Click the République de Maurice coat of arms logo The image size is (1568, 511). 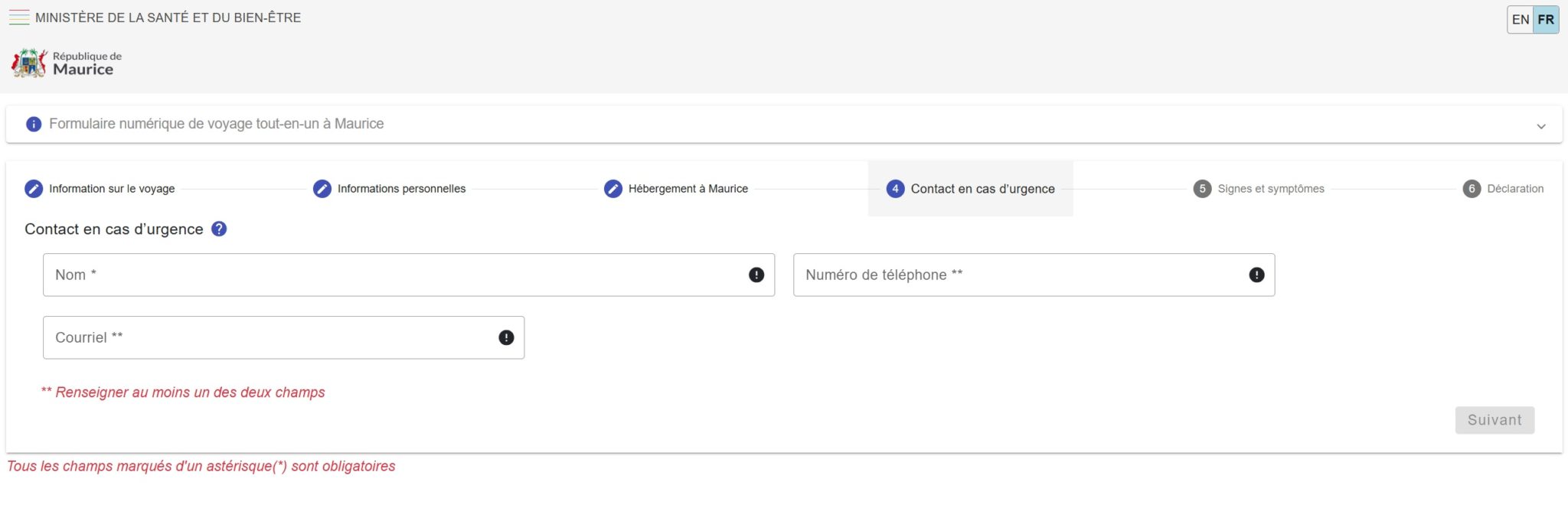tap(29, 63)
